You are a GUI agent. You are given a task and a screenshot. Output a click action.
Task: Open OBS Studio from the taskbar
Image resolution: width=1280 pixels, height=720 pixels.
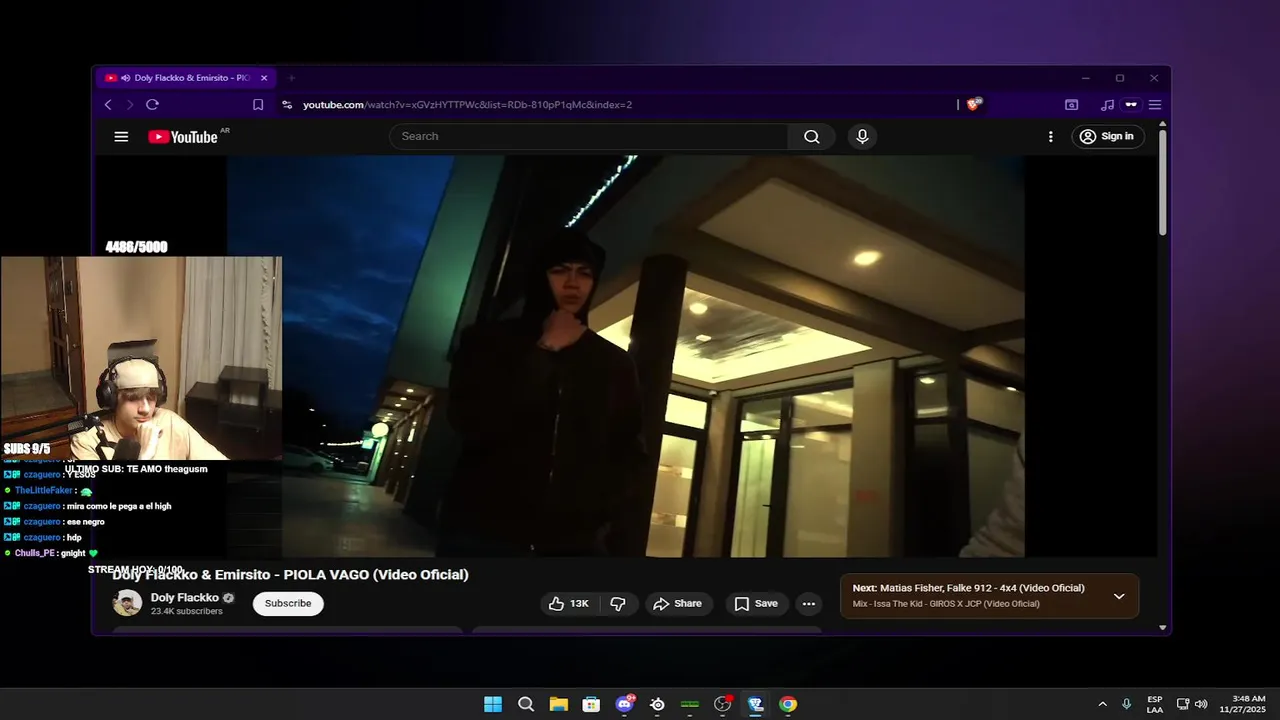click(x=722, y=704)
